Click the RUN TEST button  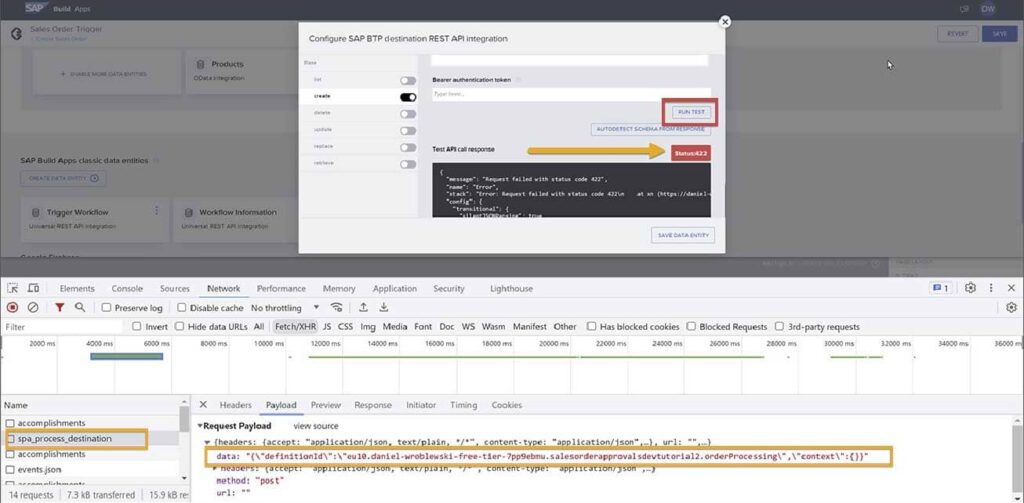coord(690,112)
